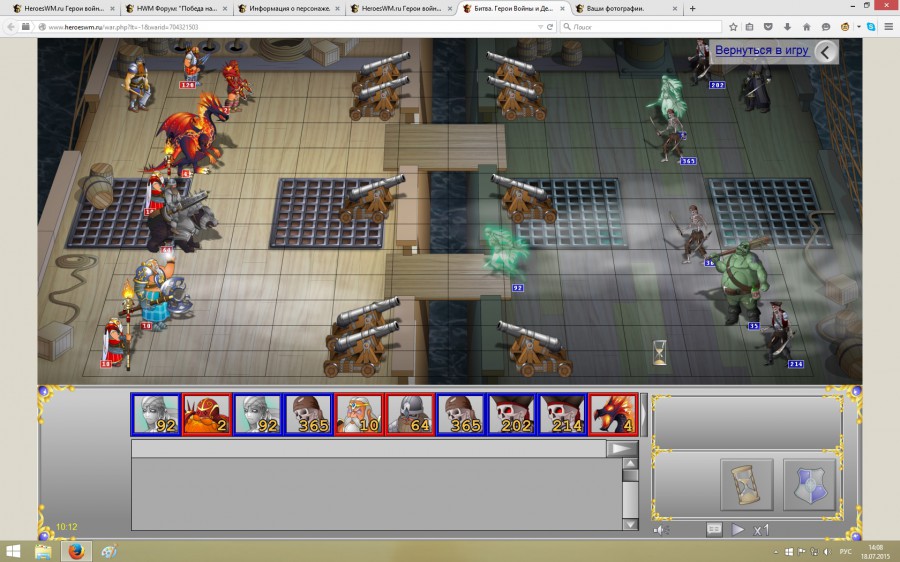This screenshot has height=562, width=900.
Task: Open the dropdown arrow beside the face add-on
Action: pyautogui.click(x=859, y=26)
